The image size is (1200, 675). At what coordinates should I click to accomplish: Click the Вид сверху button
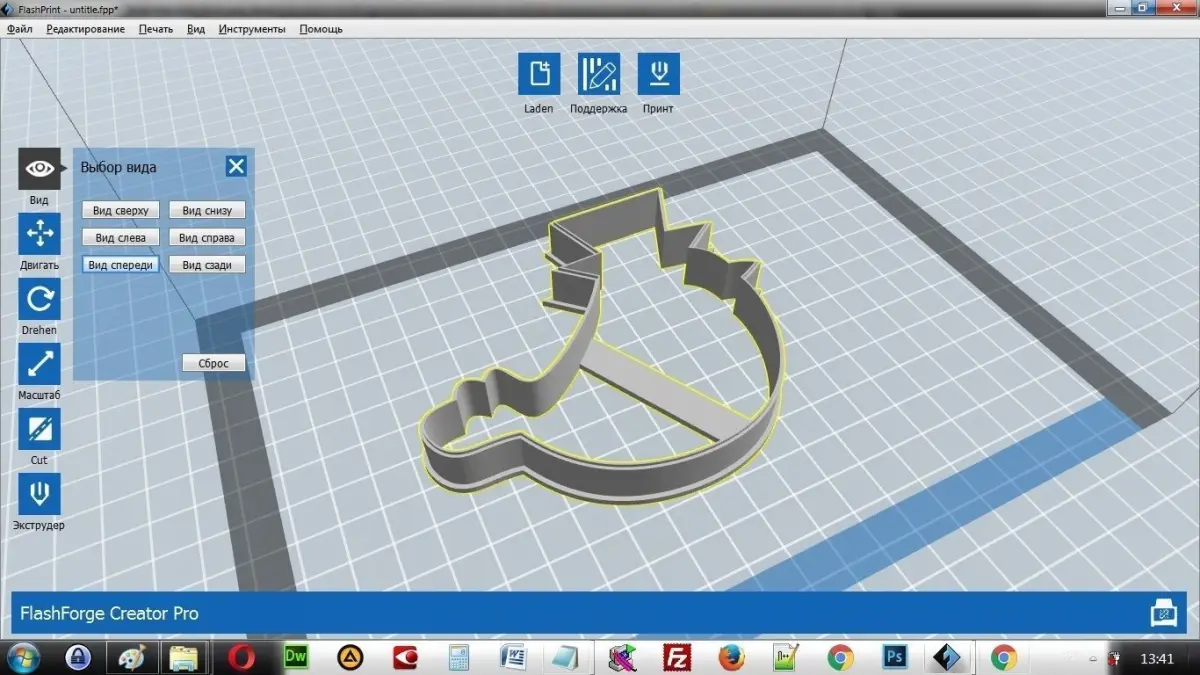tap(121, 210)
